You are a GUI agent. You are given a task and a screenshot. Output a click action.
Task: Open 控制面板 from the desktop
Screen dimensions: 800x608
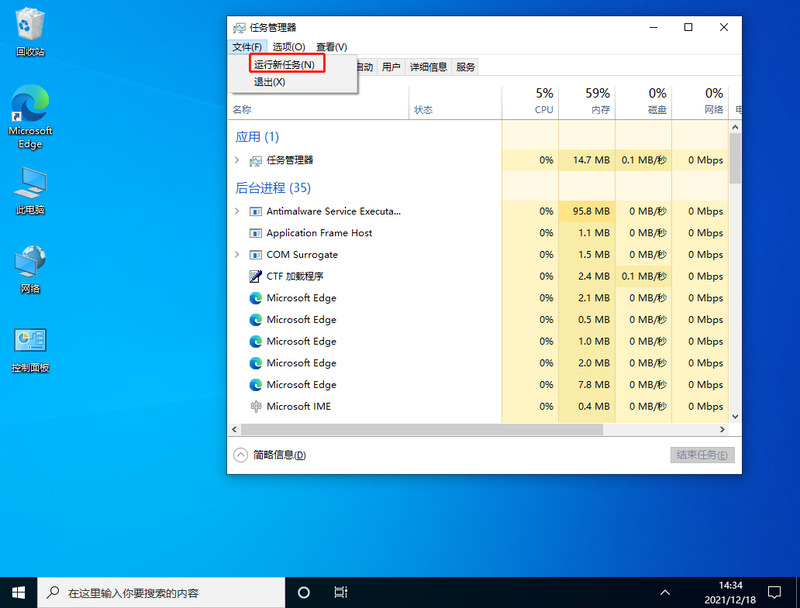pos(30,345)
